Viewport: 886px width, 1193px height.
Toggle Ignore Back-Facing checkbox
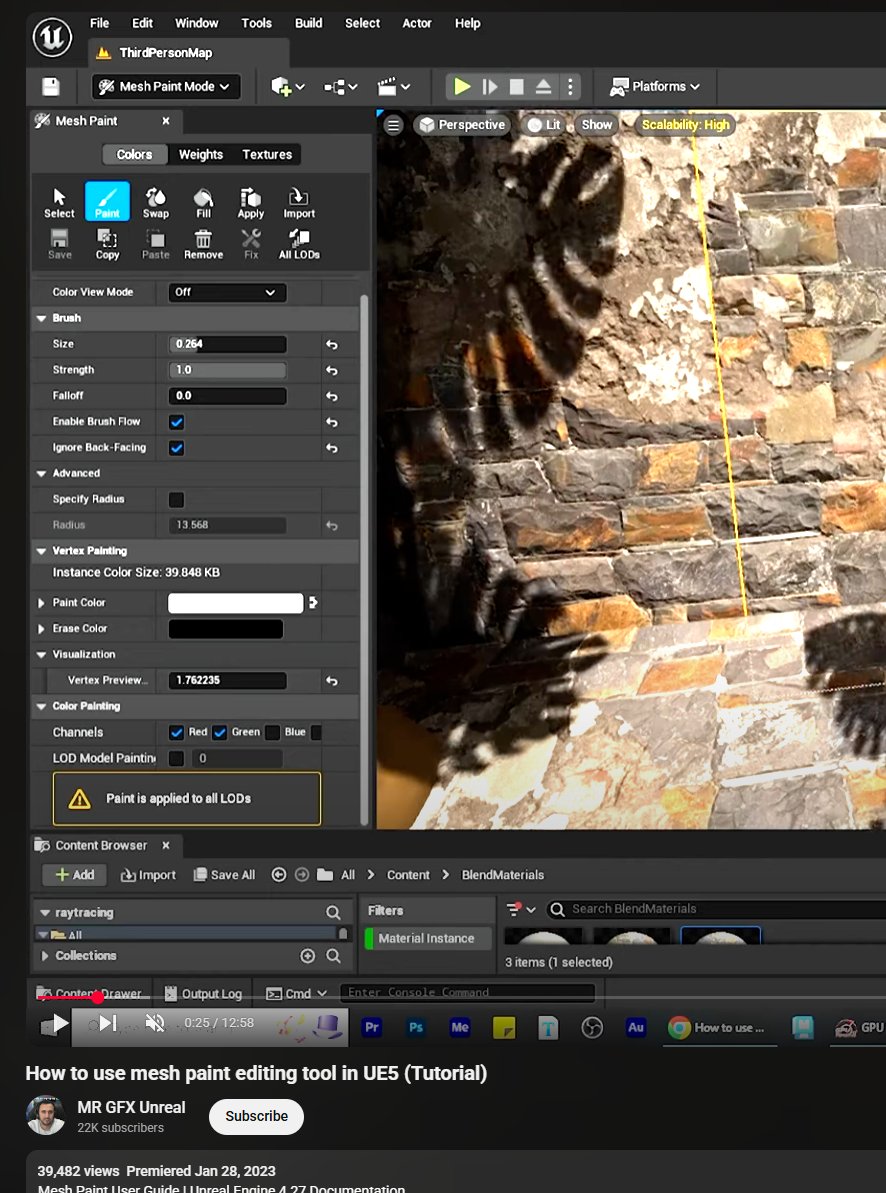(177, 448)
